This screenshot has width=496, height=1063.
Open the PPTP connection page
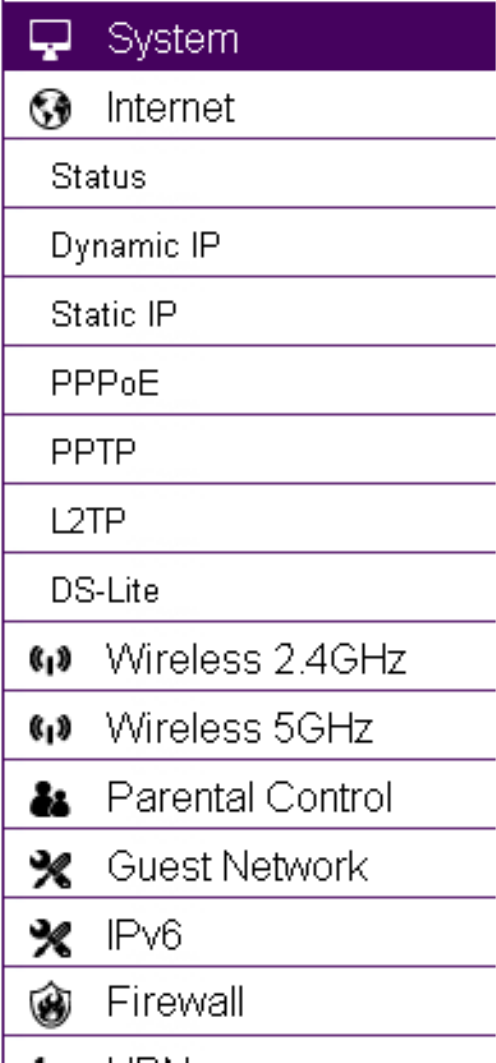tap(249, 452)
